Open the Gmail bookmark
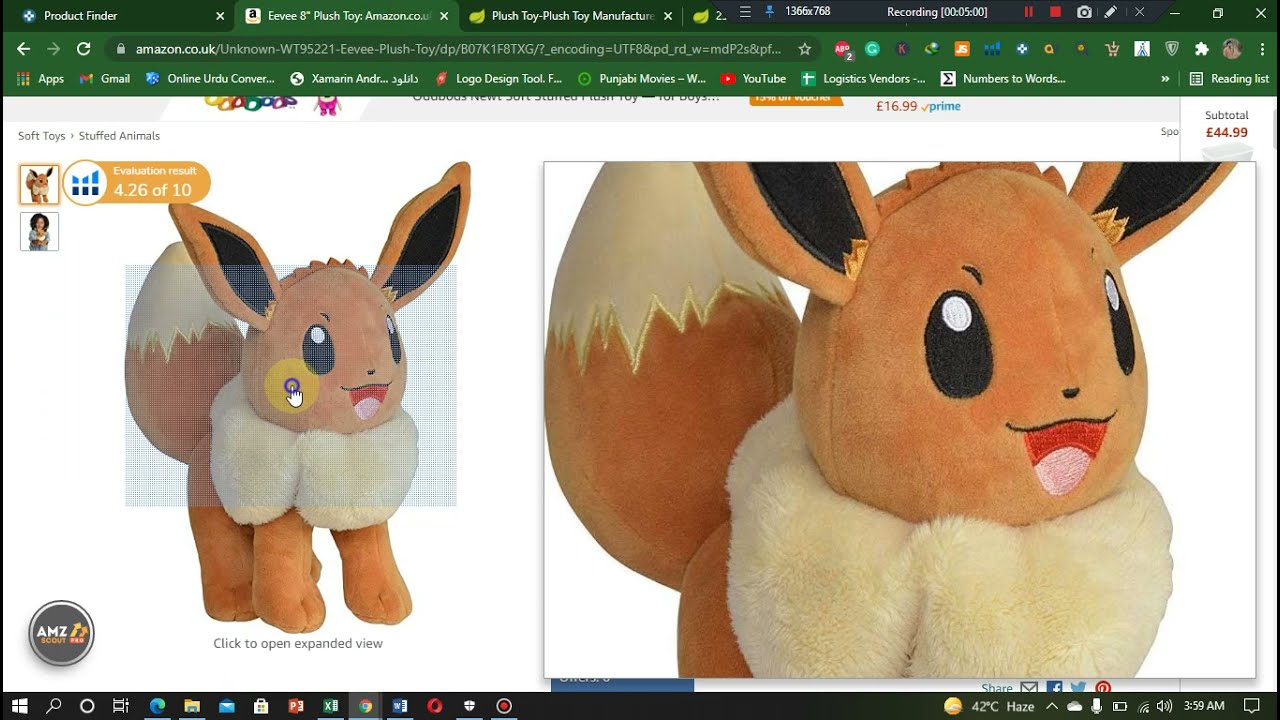The width and height of the screenshot is (1280, 720). [x=105, y=79]
